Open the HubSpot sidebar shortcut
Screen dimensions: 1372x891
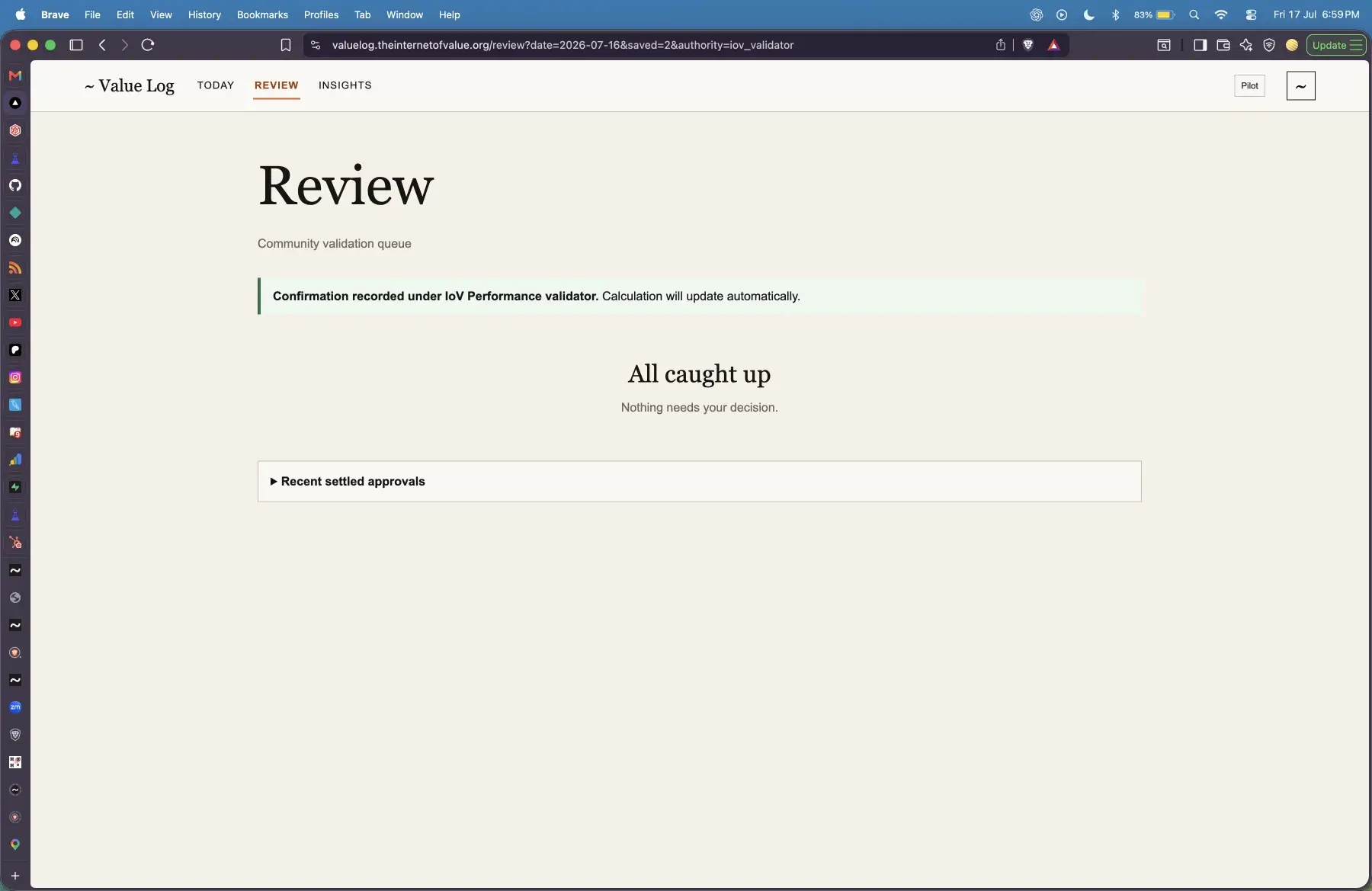[14, 543]
